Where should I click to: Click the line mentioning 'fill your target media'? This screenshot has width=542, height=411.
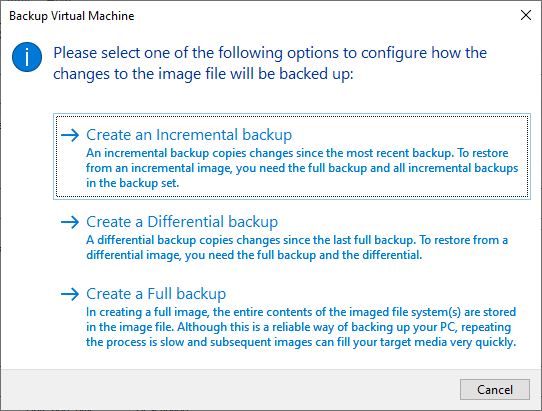(x=301, y=342)
